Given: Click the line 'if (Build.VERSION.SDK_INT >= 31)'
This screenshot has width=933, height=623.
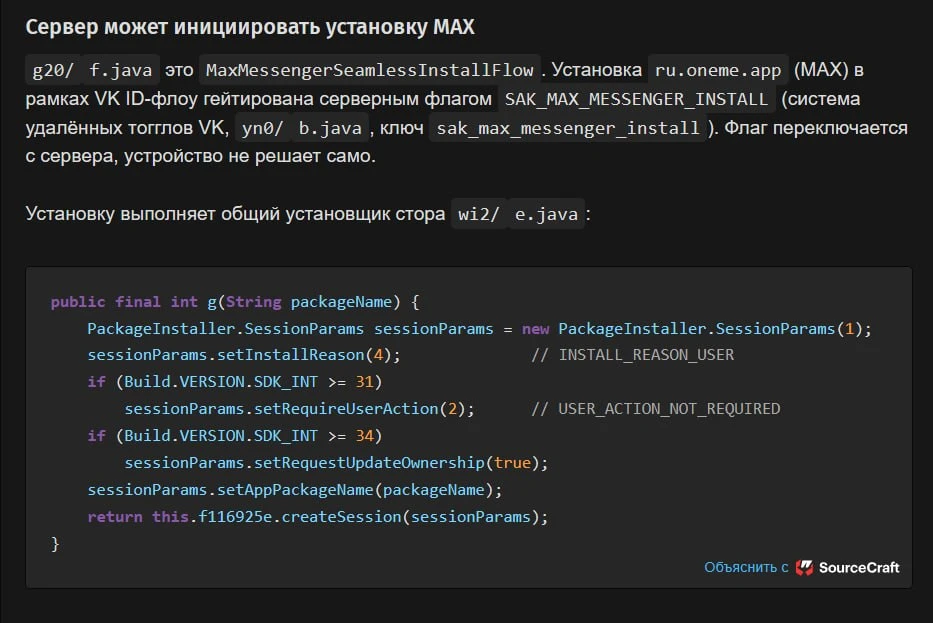Looking at the screenshot, I should click(234, 381).
